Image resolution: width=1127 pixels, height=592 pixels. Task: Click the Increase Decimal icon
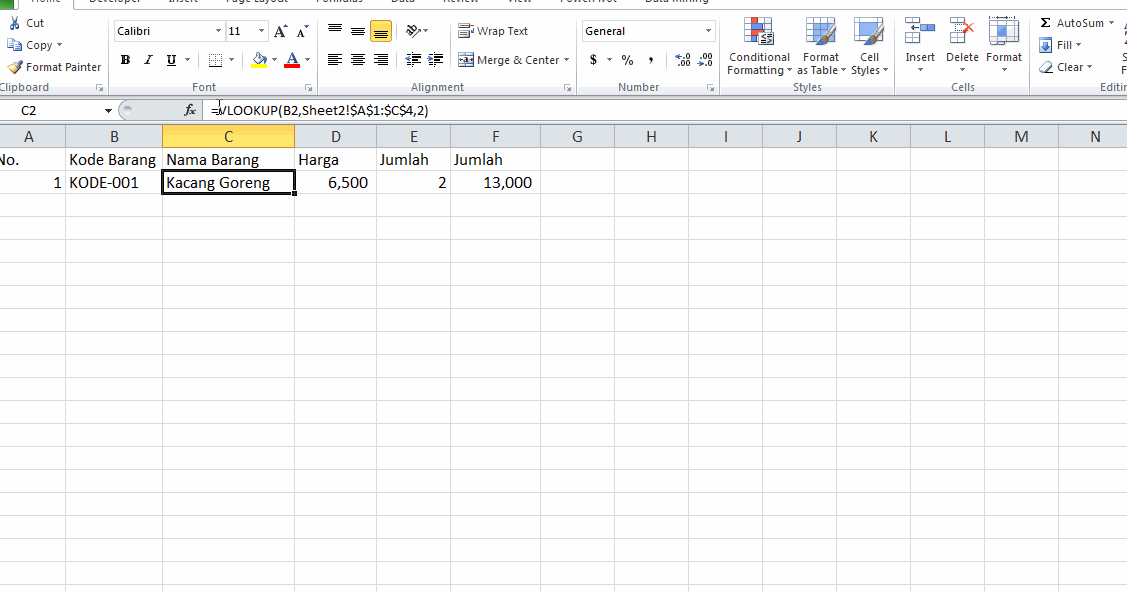[681, 60]
